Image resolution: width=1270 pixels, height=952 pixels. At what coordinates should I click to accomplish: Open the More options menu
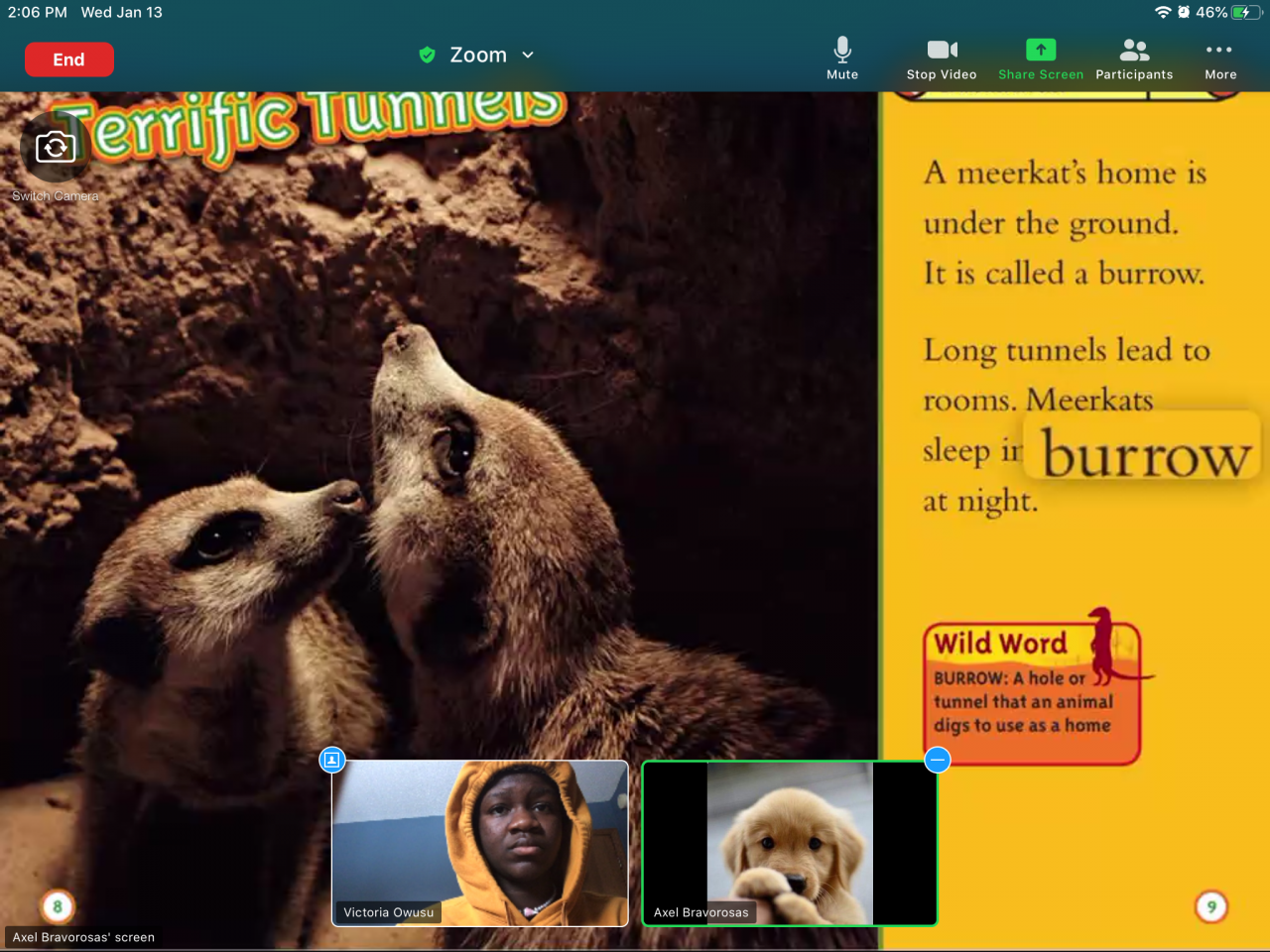[x=1220, y=59]
